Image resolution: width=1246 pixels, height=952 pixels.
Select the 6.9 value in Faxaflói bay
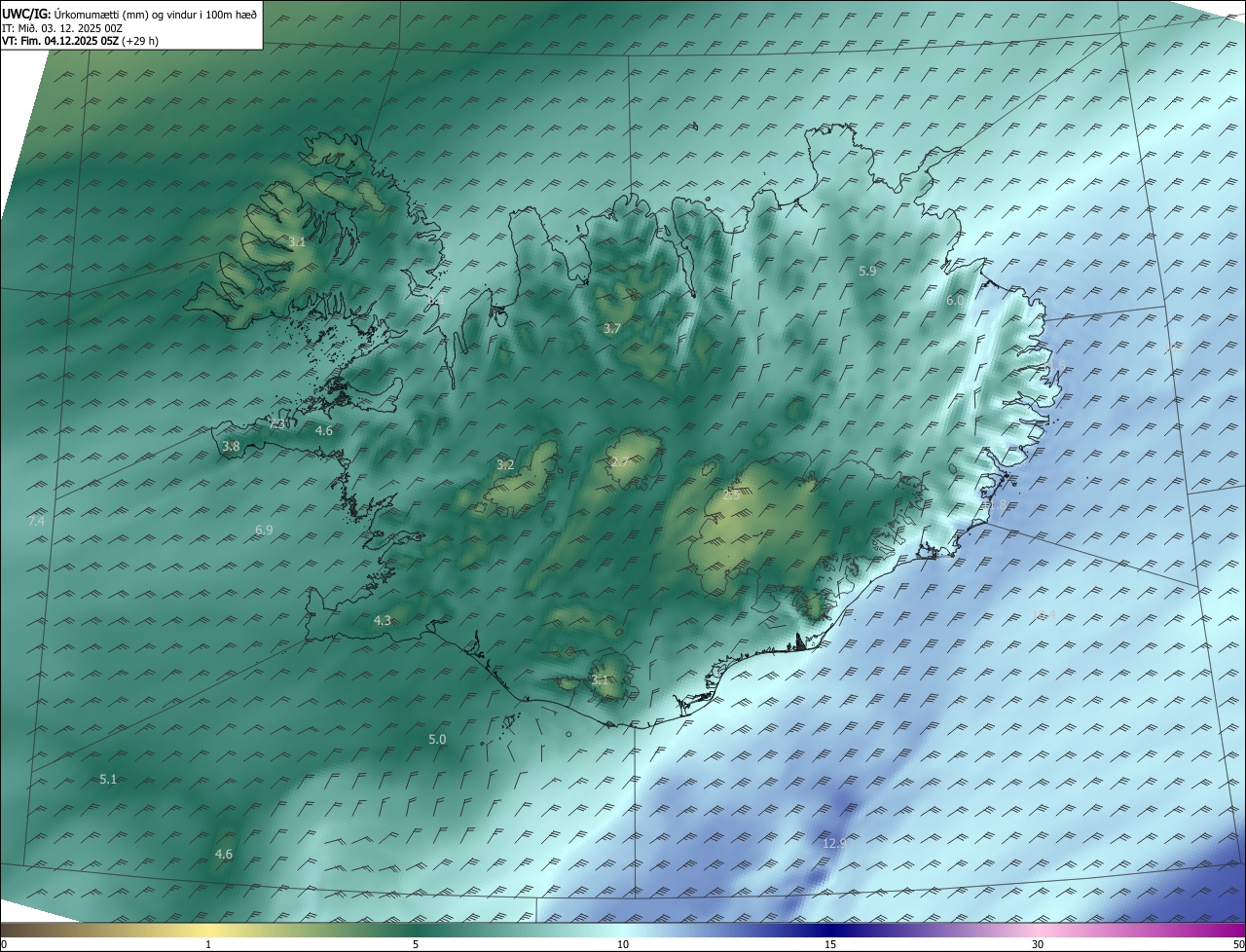point(264,531)
